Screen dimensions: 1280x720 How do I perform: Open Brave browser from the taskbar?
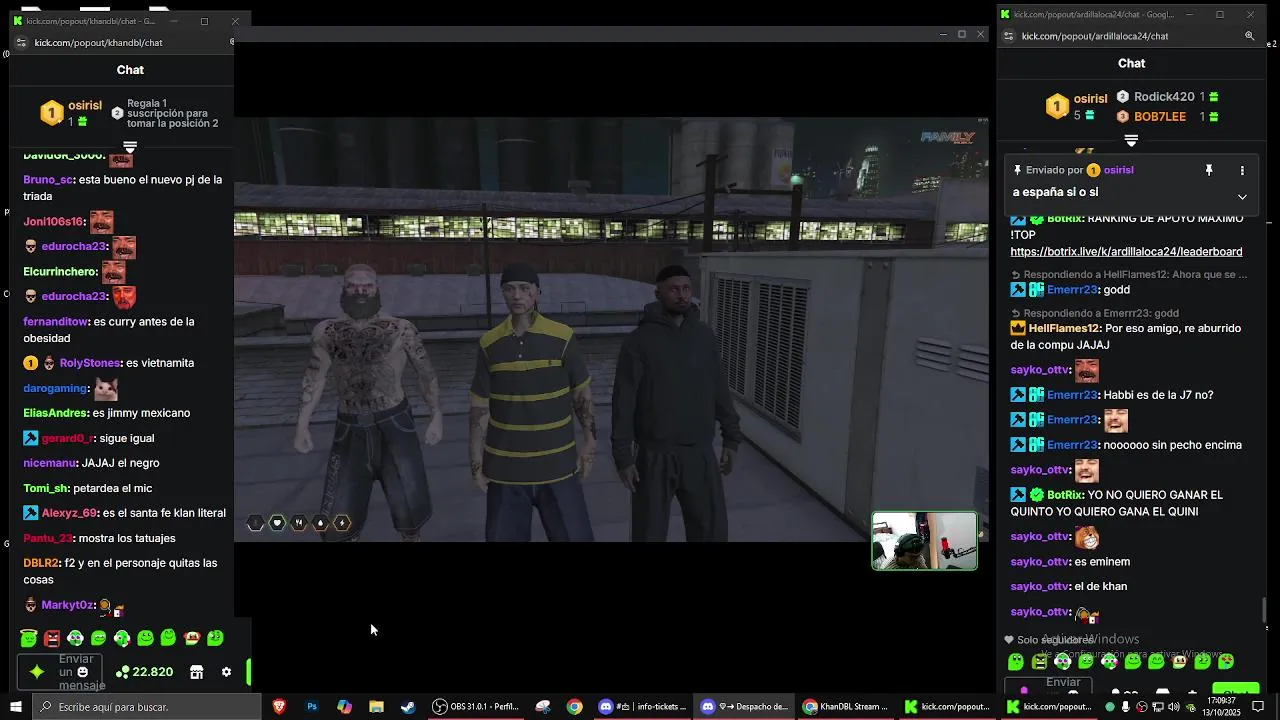click(279, 707)
